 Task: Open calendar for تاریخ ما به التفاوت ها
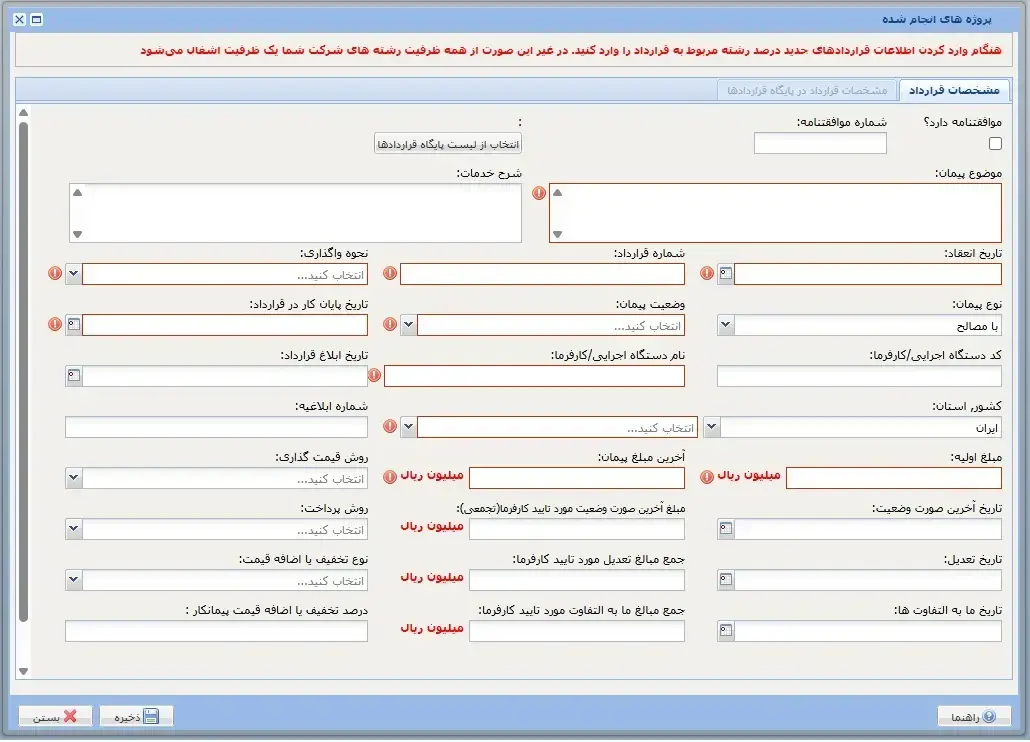pyautogui.click(x=726, y=631)
